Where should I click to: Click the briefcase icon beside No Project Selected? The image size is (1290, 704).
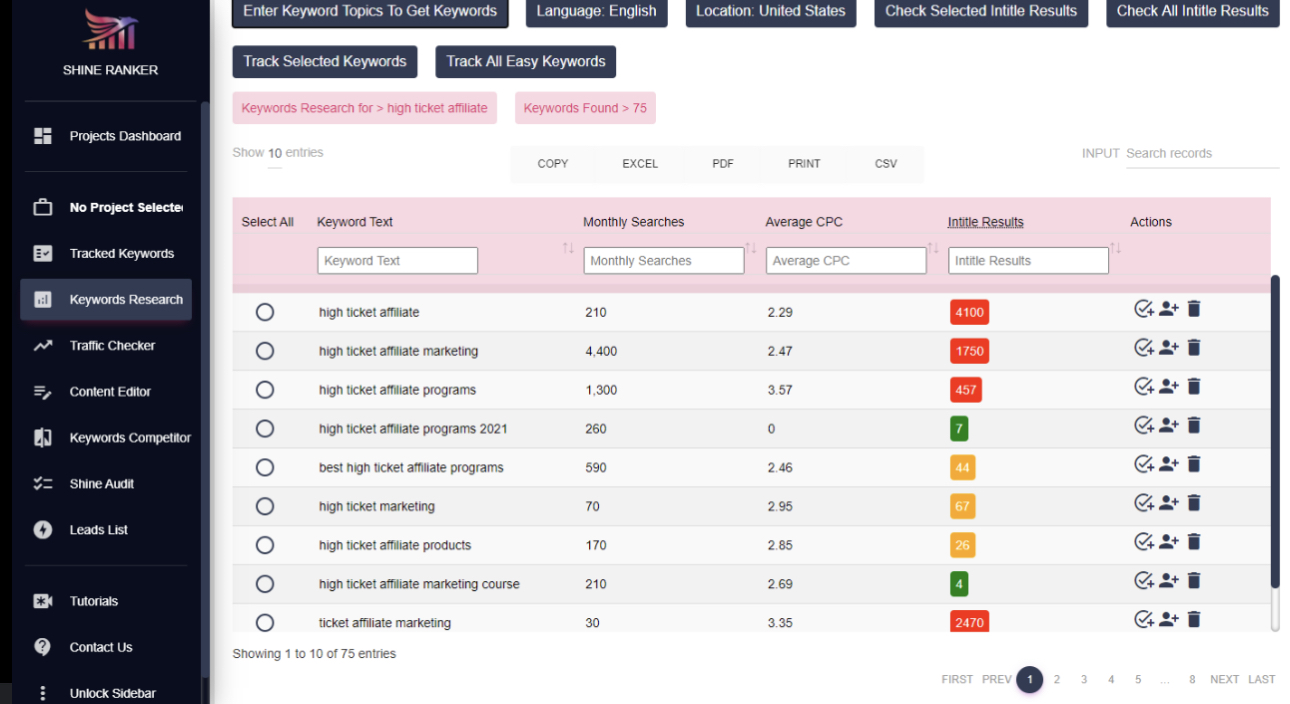point(43,208)
